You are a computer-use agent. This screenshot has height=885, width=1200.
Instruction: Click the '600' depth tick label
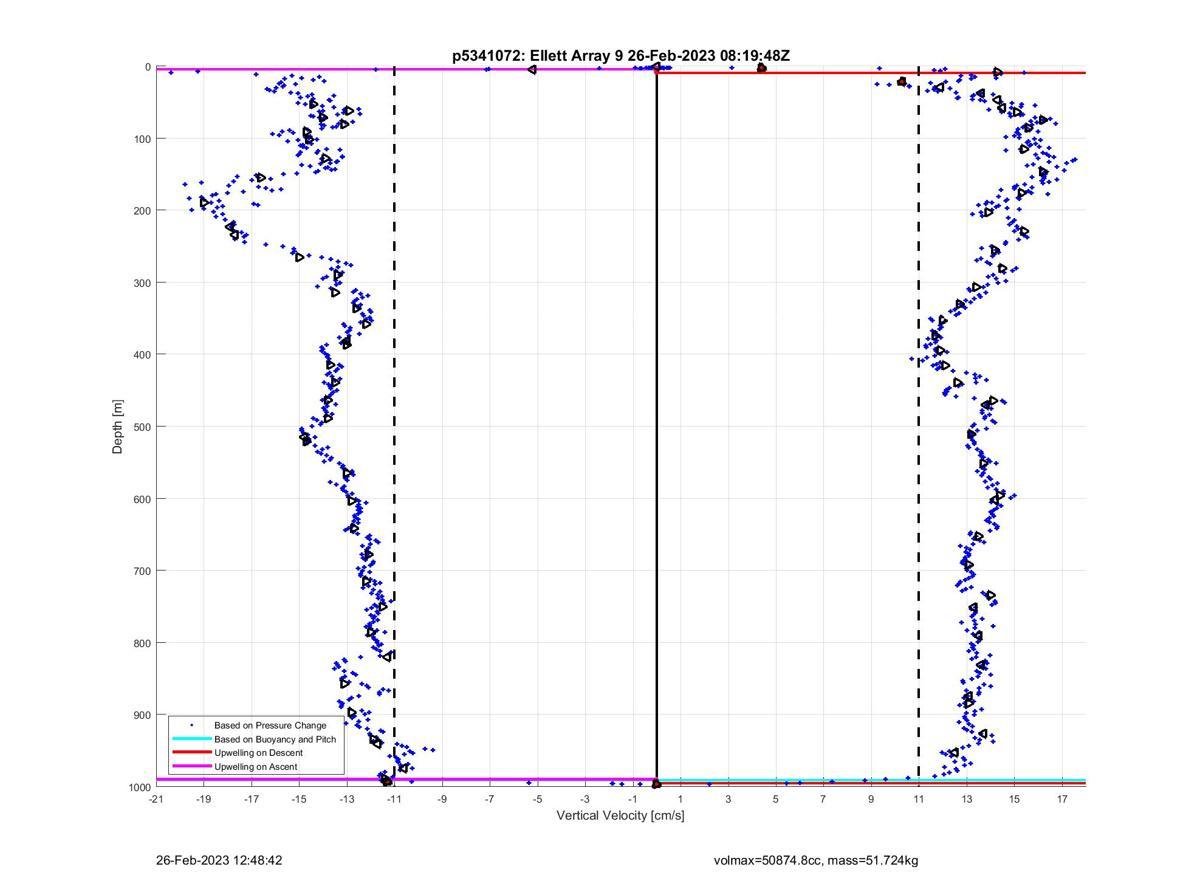(x=141, y=499)
